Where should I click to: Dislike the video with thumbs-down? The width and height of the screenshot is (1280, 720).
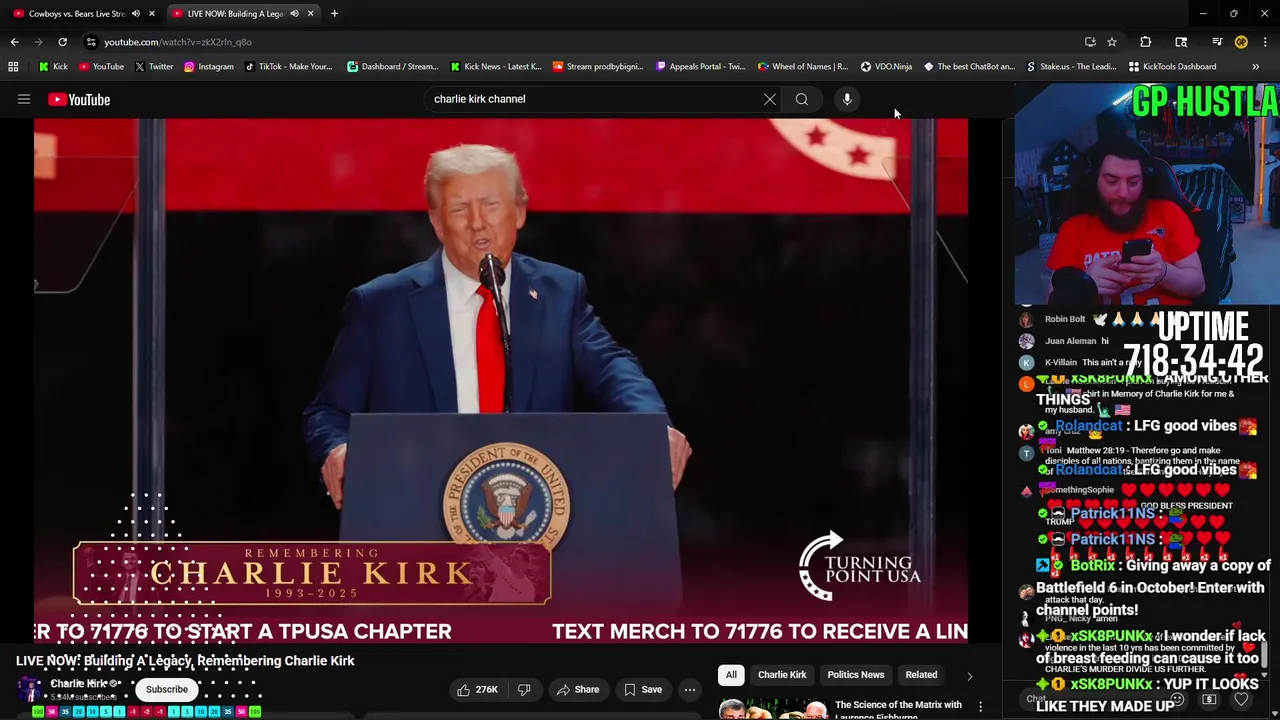pyautogui.click(x=524, y=689)
